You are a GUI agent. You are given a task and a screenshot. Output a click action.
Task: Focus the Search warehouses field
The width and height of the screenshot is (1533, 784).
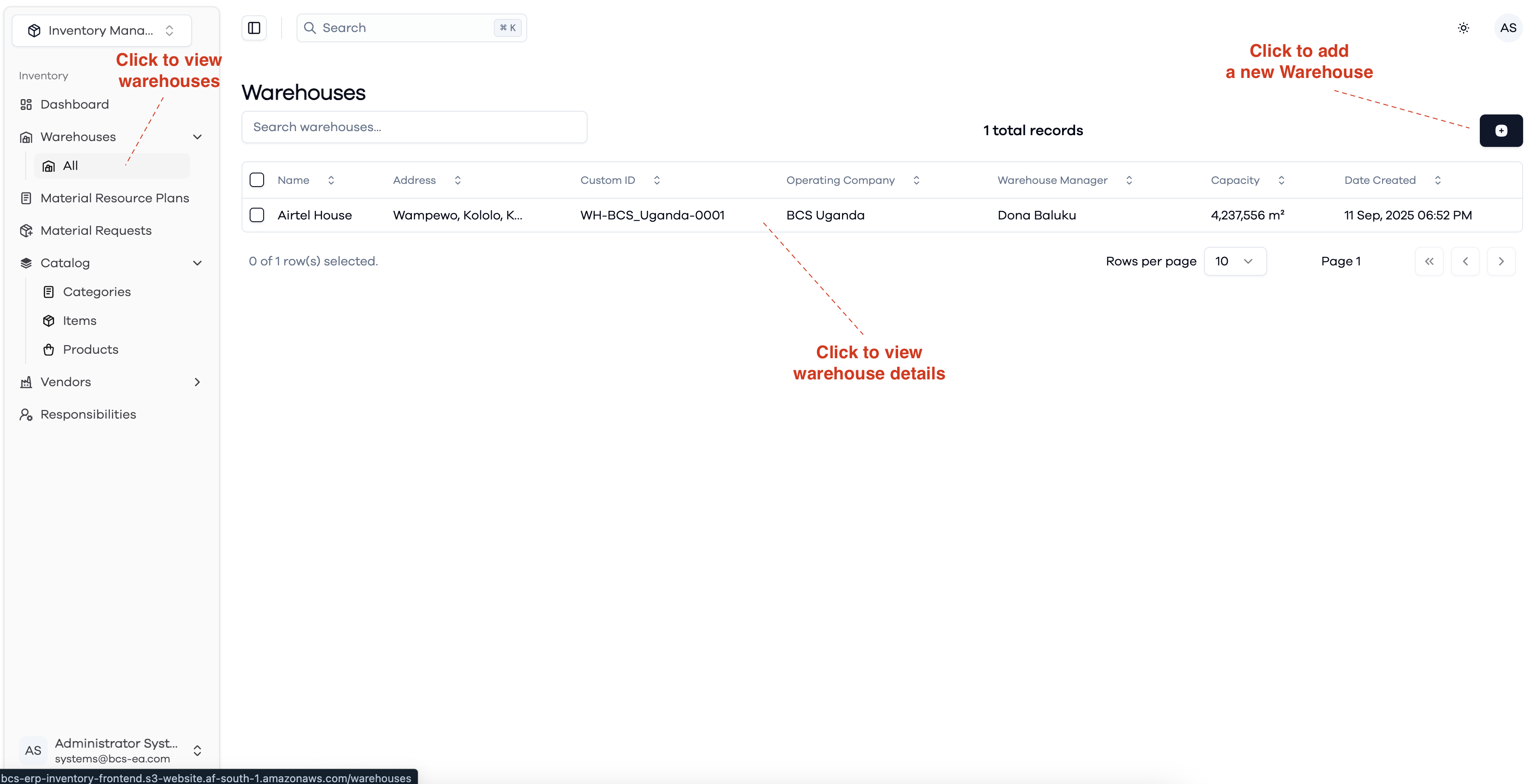(x=414, y=127)
